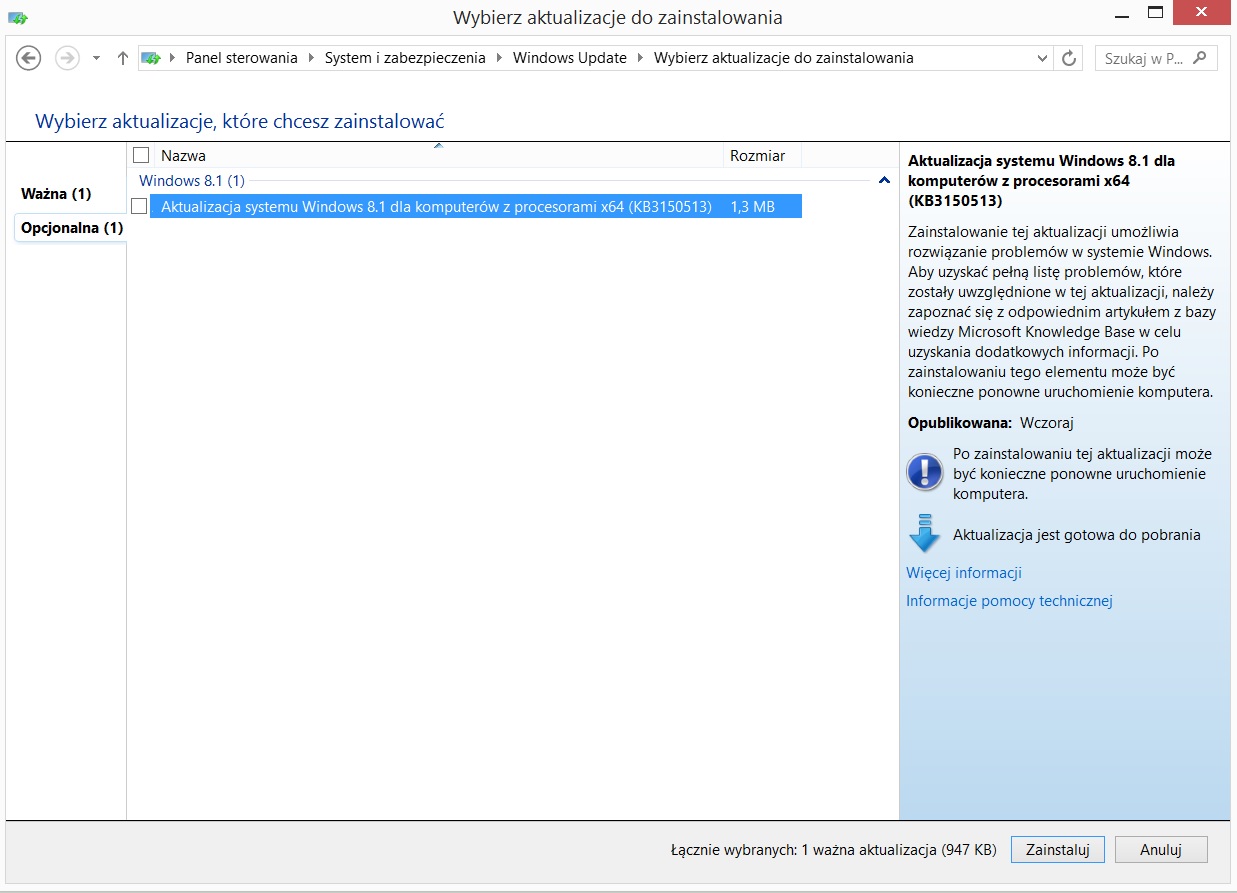1237x893 pixels.
Task: Open Panel sterowania breadcrumb
Action: (x=241, y=58)
